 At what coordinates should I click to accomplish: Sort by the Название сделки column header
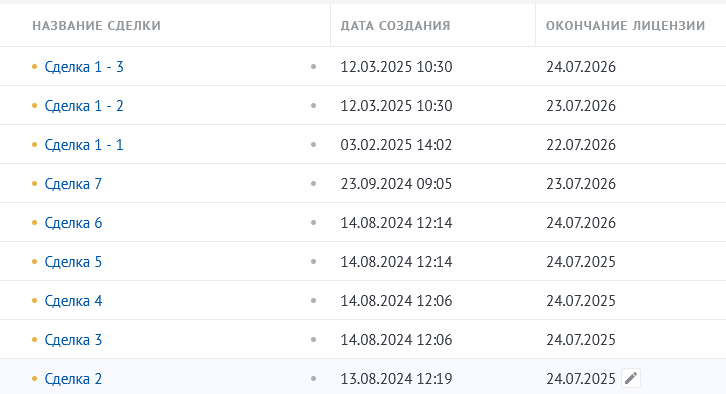[x=96, y=25]
